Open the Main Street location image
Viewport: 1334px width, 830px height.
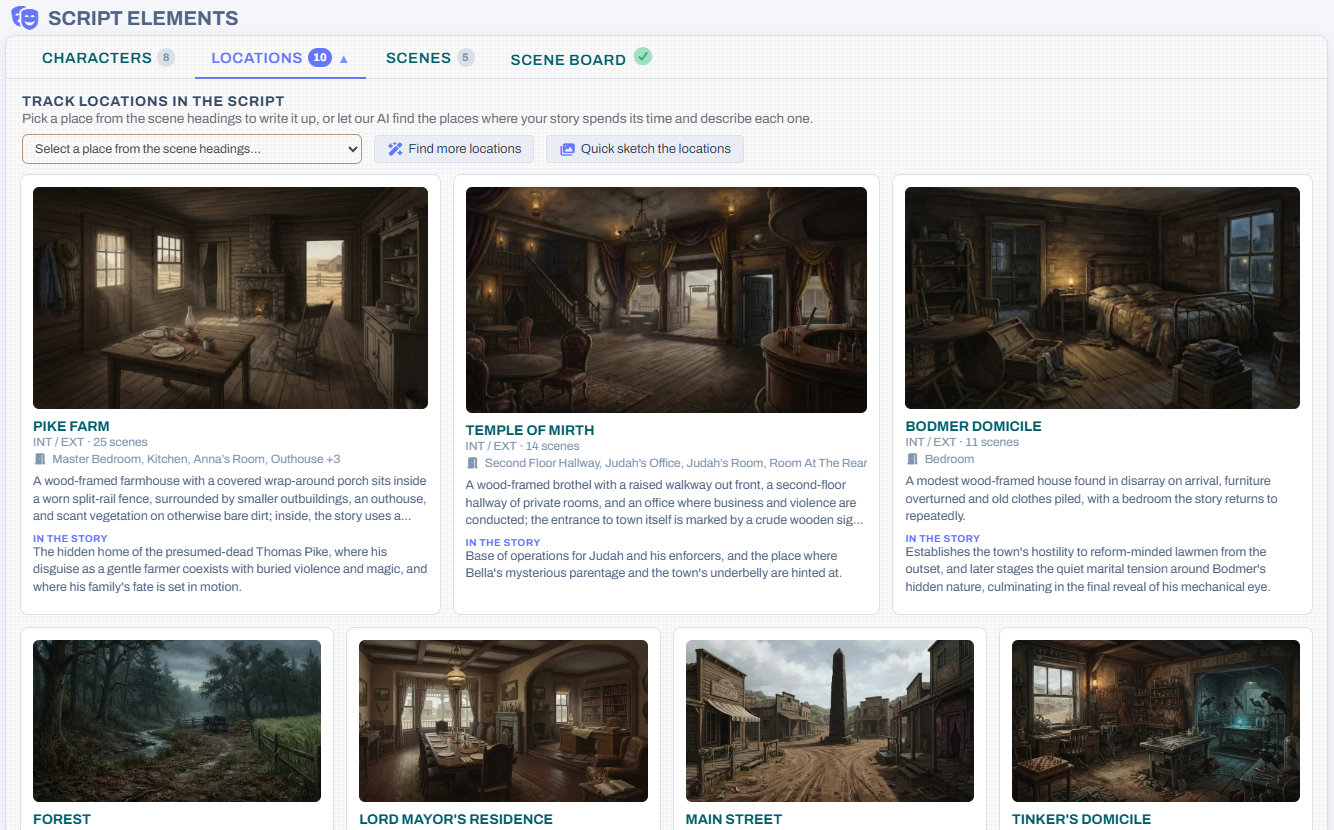(x=830, y=721)
